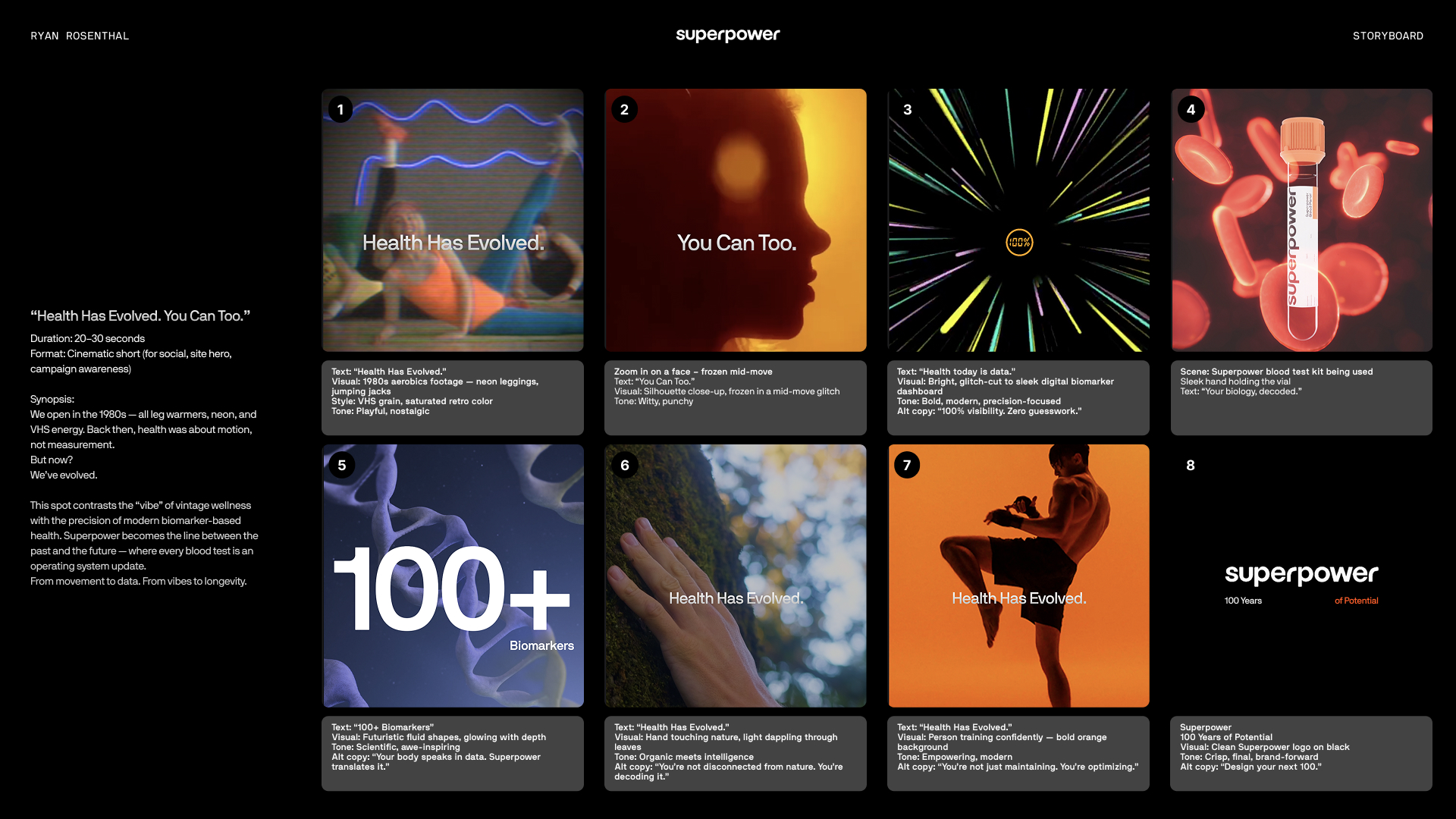This screenshot has width=1456, height=819.
Task: Click the orange 100% circle icon
Action: click(1019, 243)
